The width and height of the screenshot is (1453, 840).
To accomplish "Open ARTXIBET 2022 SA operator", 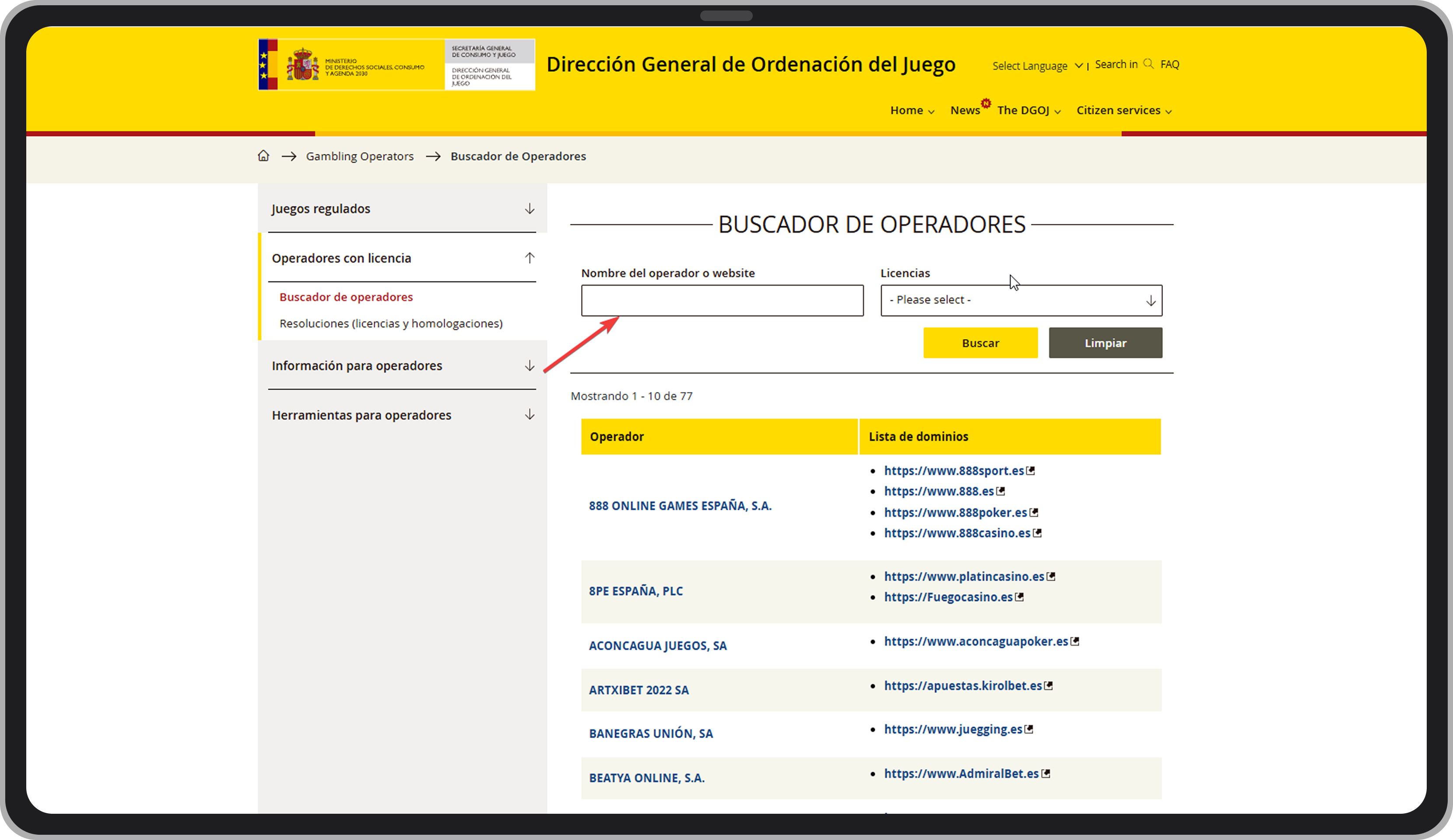I will (x=638, y=690).
